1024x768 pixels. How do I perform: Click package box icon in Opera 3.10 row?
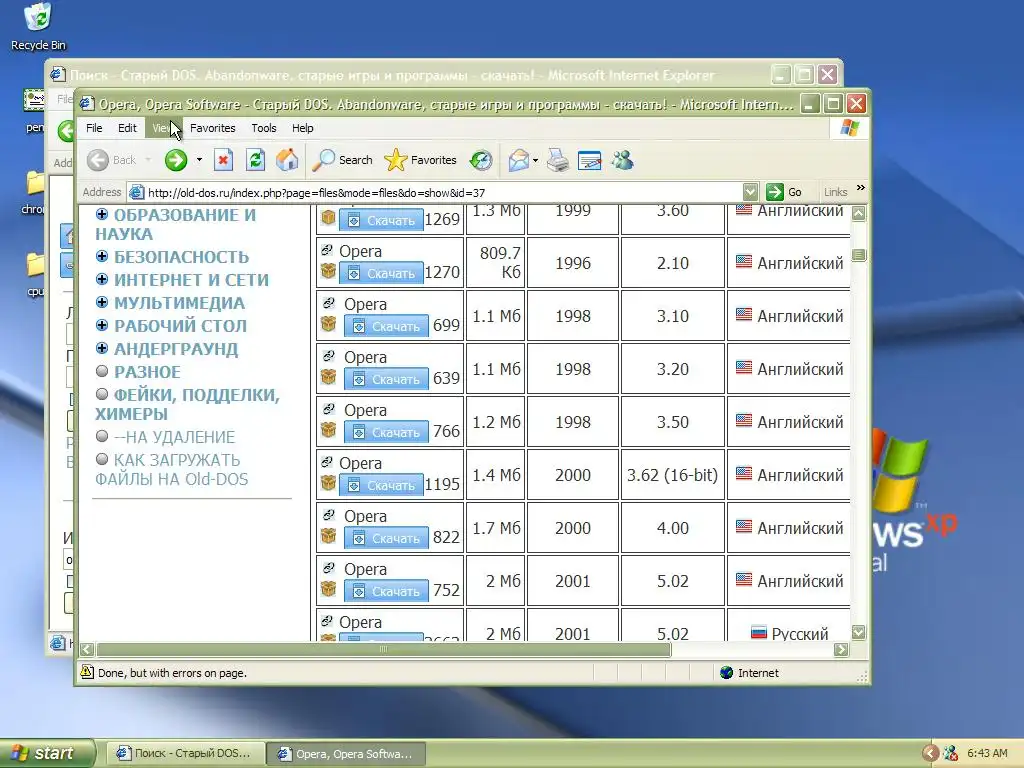[328, 323]
